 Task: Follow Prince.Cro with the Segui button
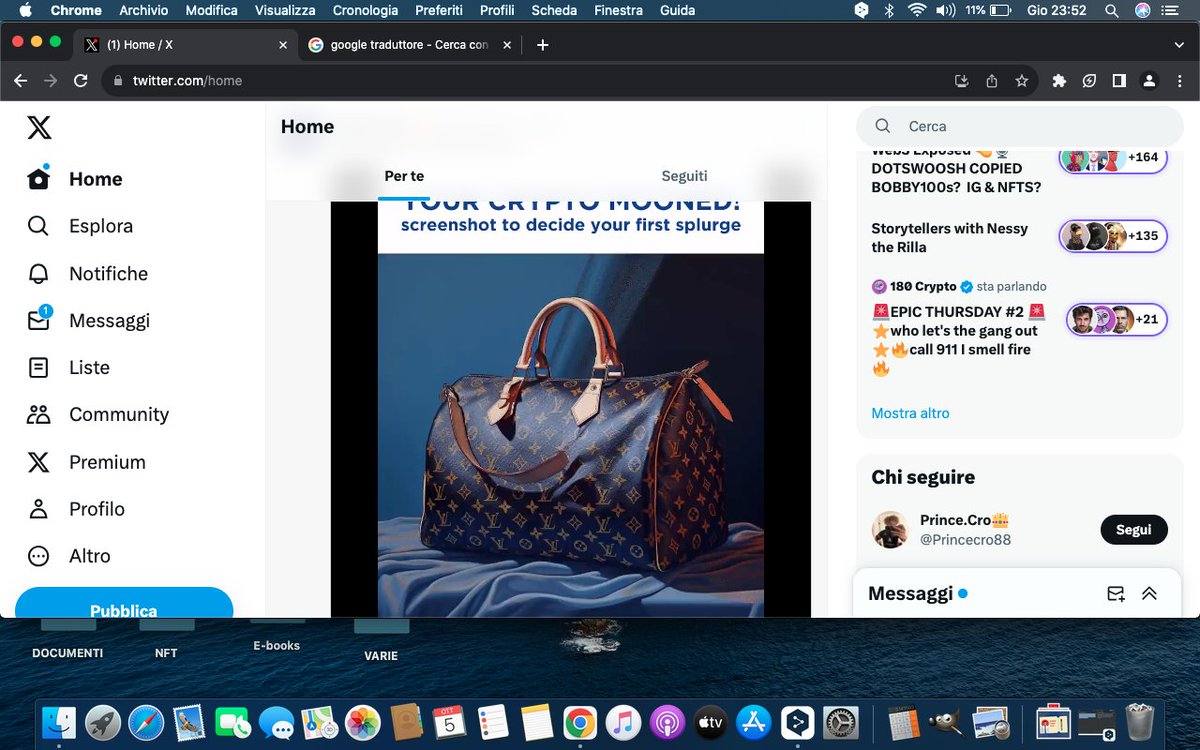(x=1134, y=530)
